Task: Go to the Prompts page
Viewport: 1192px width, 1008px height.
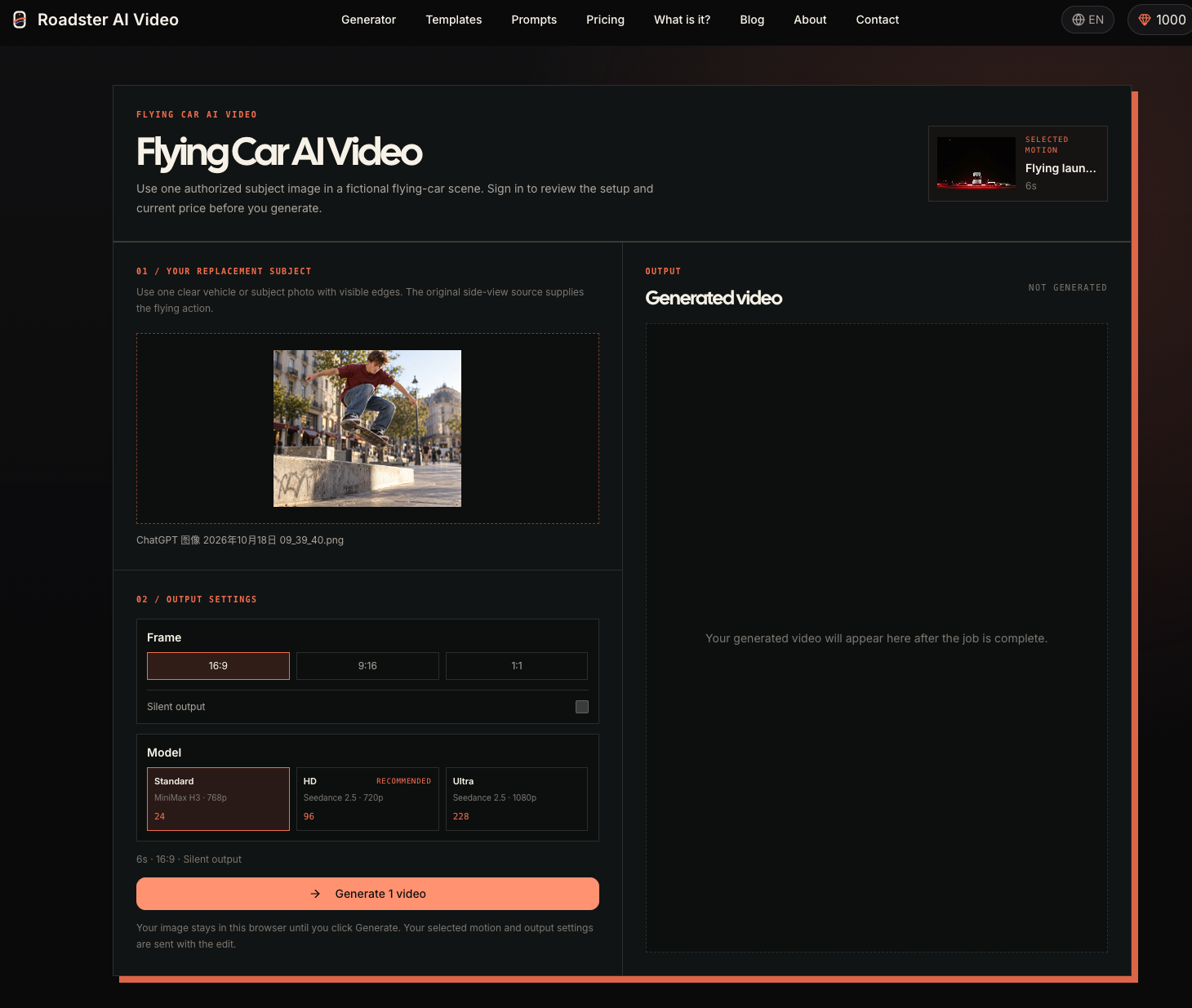Action: point(534,20)
